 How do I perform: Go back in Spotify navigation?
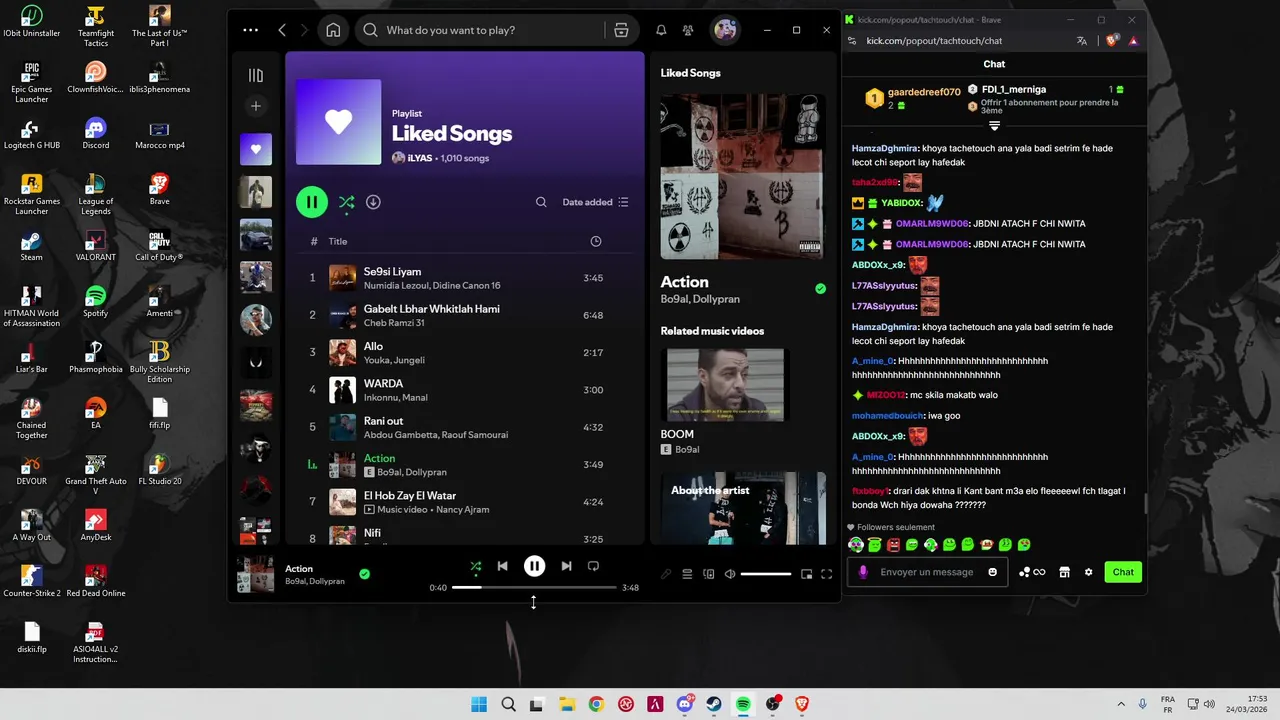pos(282,30)
